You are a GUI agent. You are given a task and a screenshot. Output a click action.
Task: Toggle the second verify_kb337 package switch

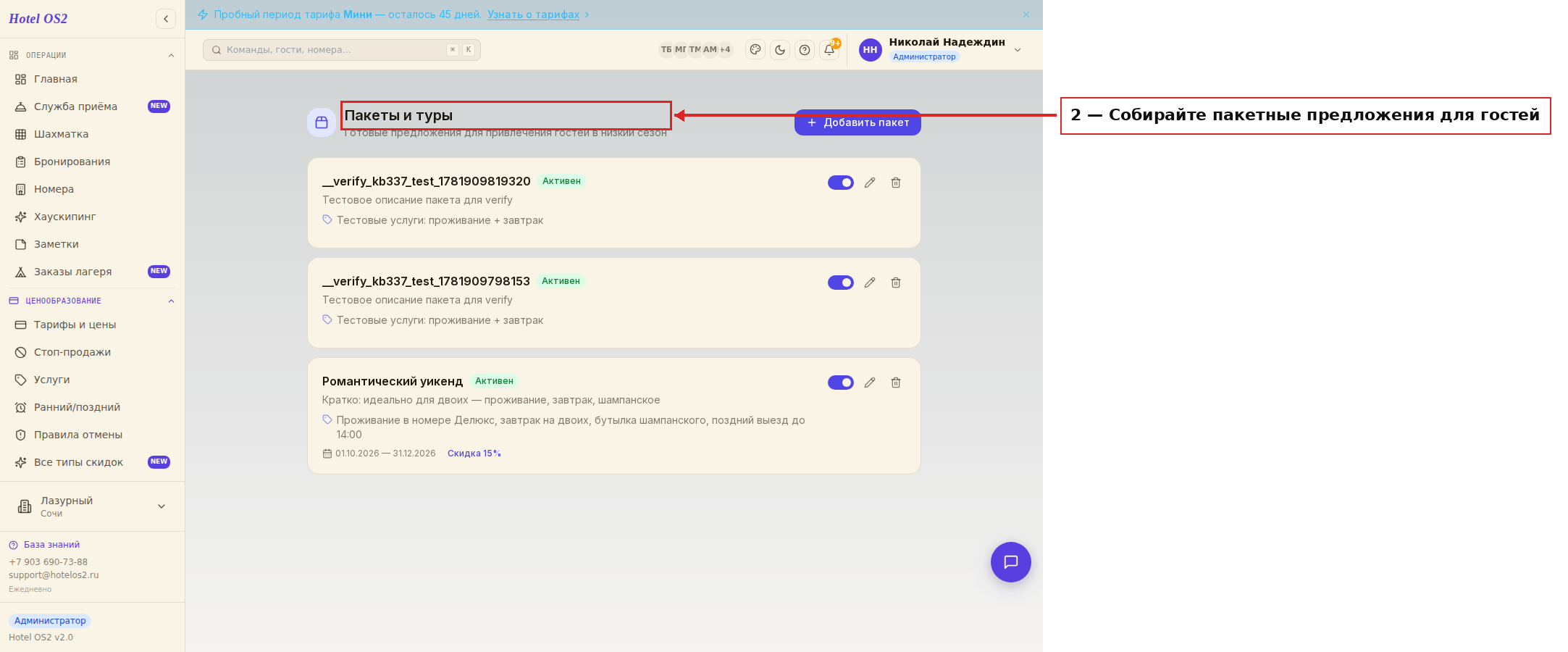click(x=841, y=283)
